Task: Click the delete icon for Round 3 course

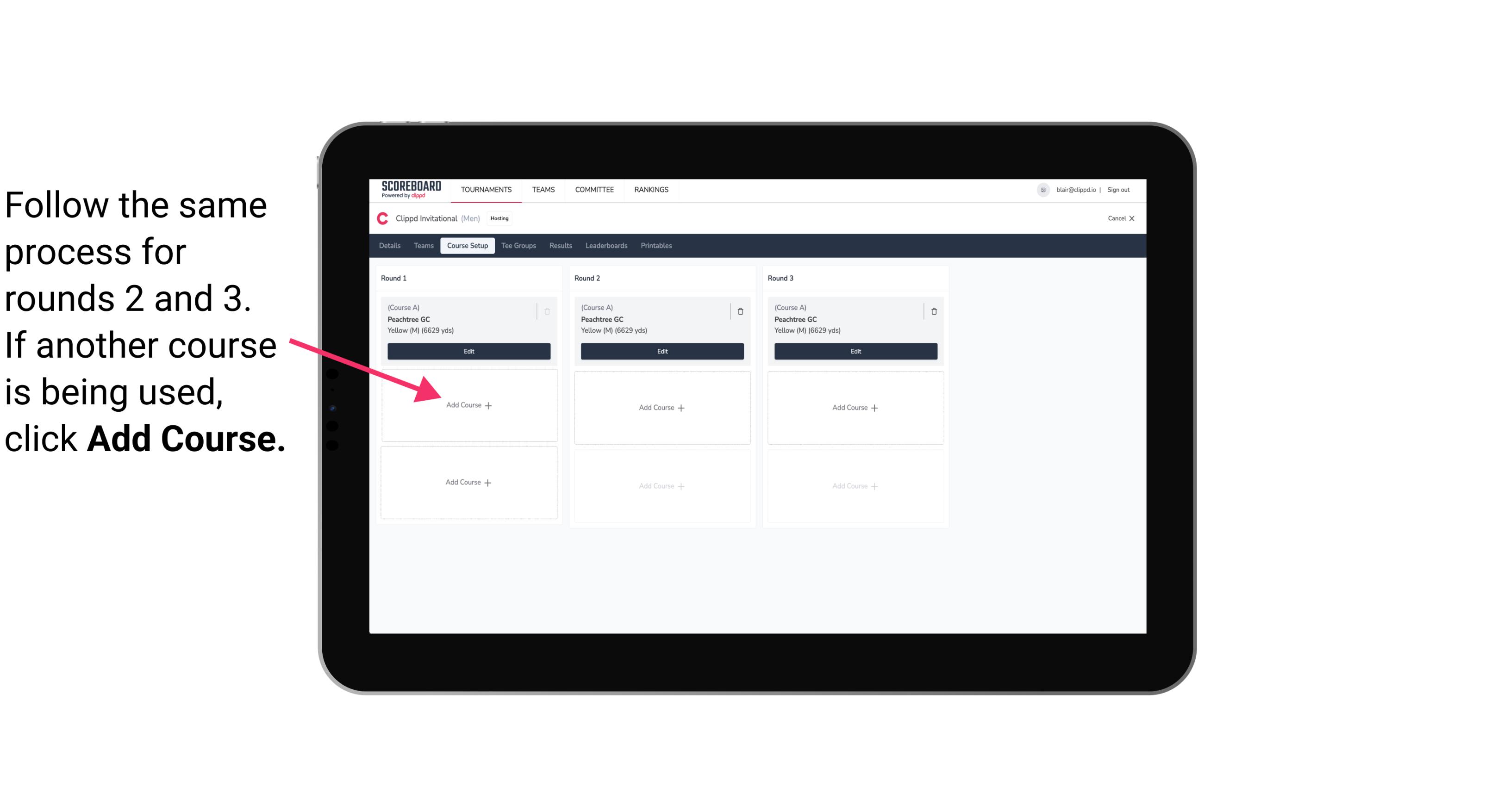Action: [x=934, y=310]
